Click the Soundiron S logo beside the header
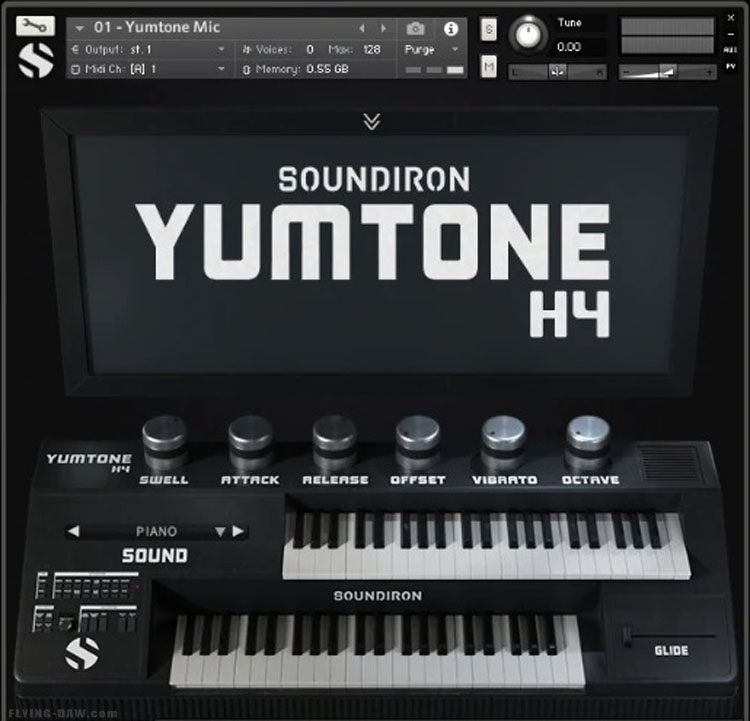This screenshot has width=750, height=721. [36, 60]
